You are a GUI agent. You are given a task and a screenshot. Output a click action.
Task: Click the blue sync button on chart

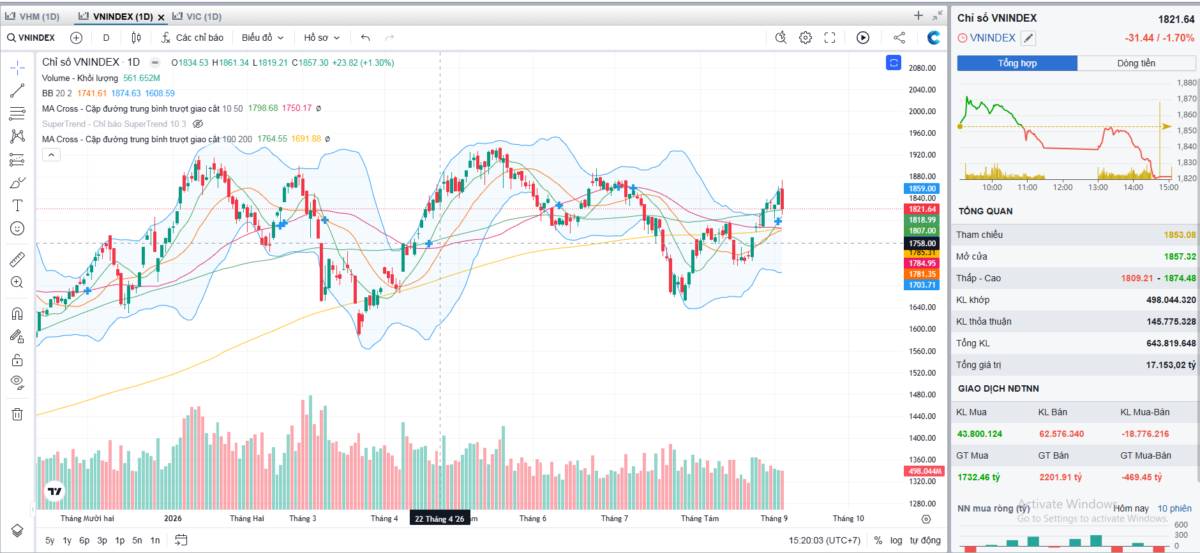893,62
